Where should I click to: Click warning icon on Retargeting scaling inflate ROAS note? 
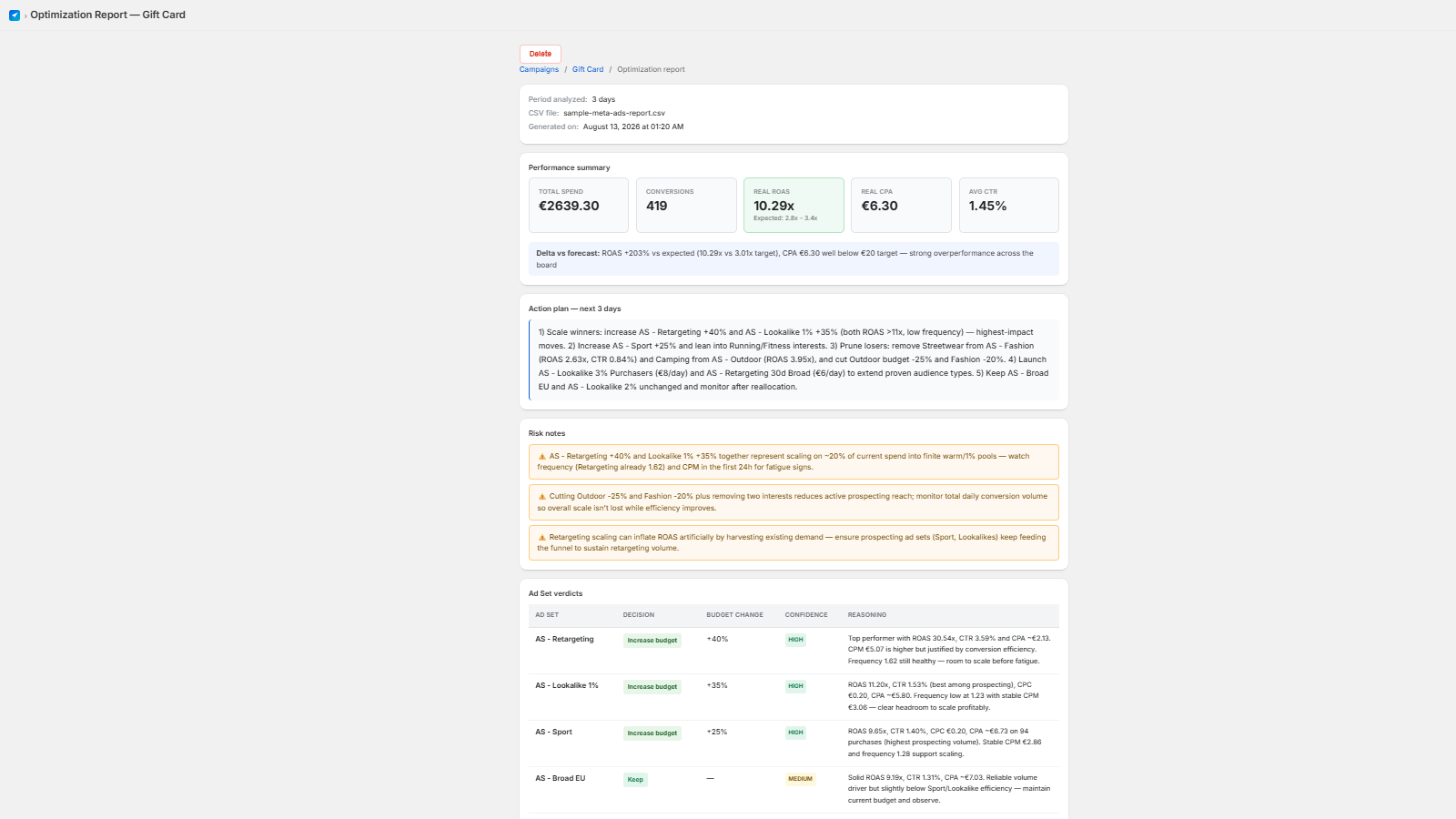(542, 538)
